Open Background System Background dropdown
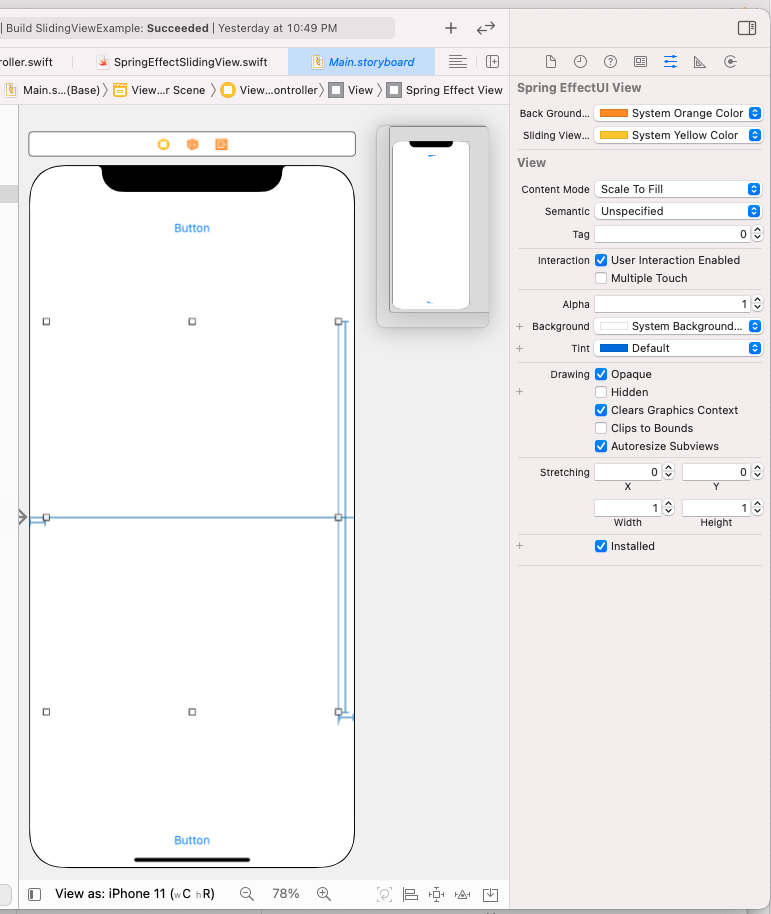771x914 pixels. (x=678, y=326)
